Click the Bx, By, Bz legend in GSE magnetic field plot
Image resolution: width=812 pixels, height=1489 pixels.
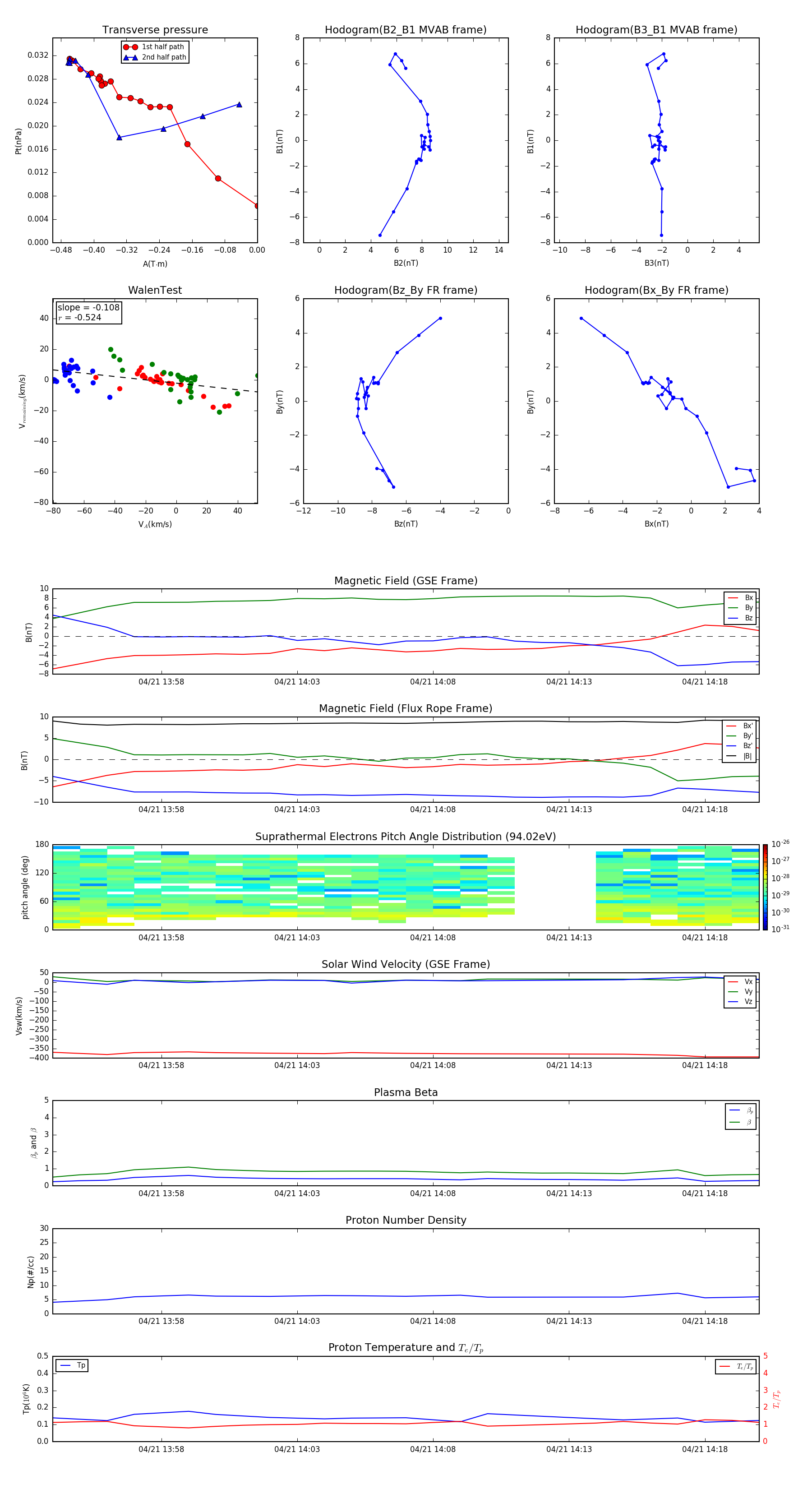(x=740, y=607)
